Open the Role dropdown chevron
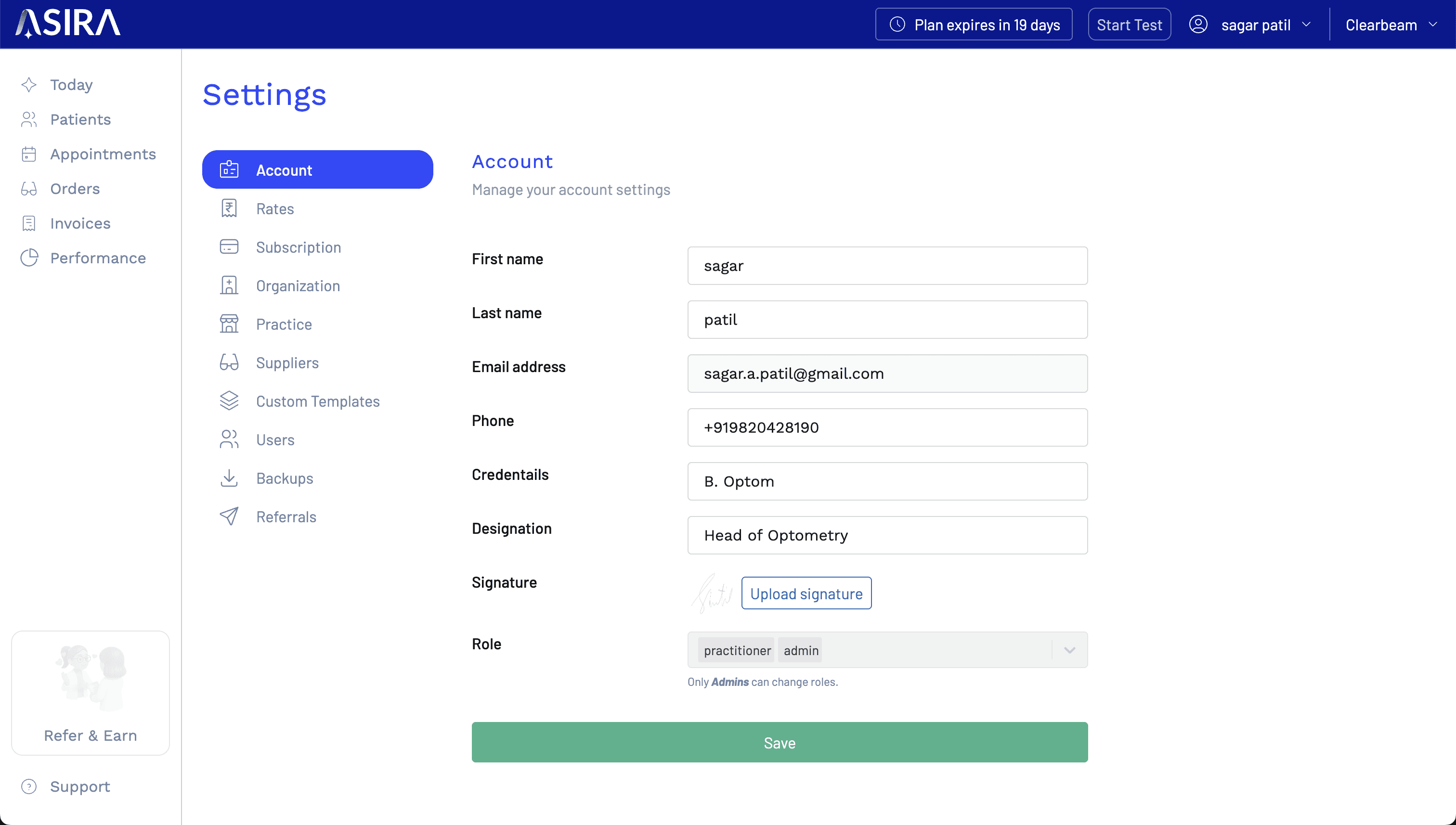 pyautogui.click(x=1069, y=650)
